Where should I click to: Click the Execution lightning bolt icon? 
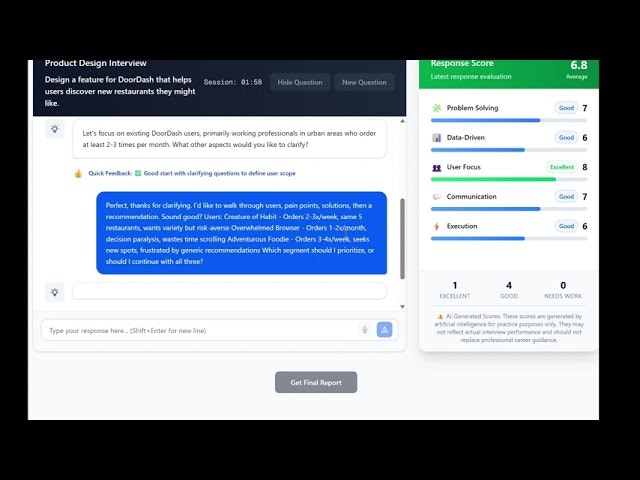click(x=437, y=226)
